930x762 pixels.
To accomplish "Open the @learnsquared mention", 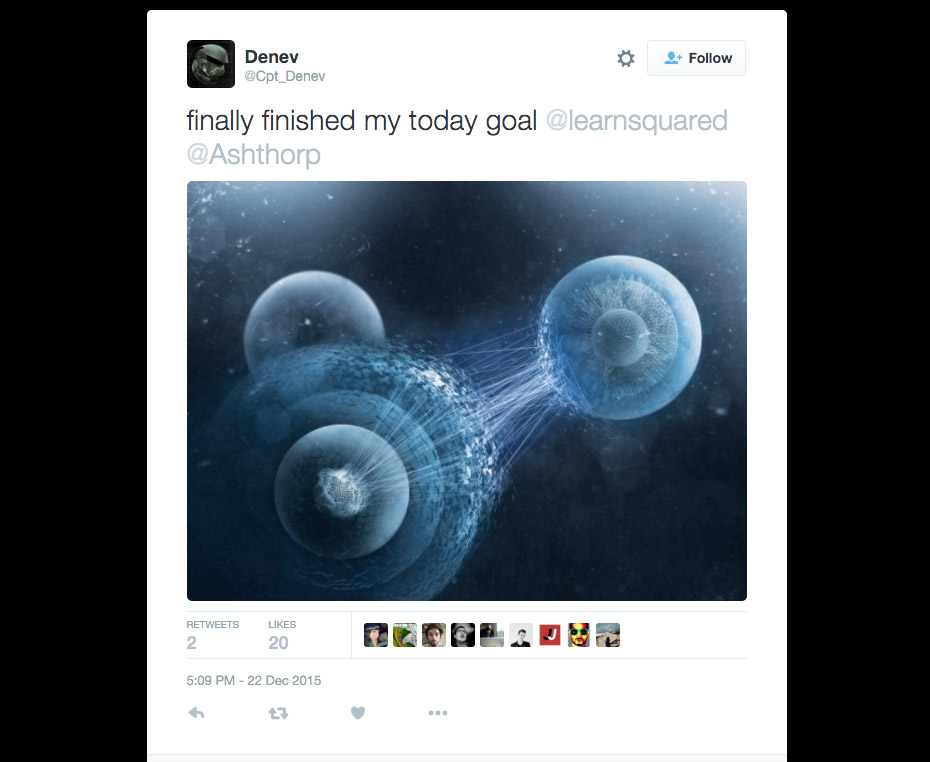I will click(x=636, y=120).
